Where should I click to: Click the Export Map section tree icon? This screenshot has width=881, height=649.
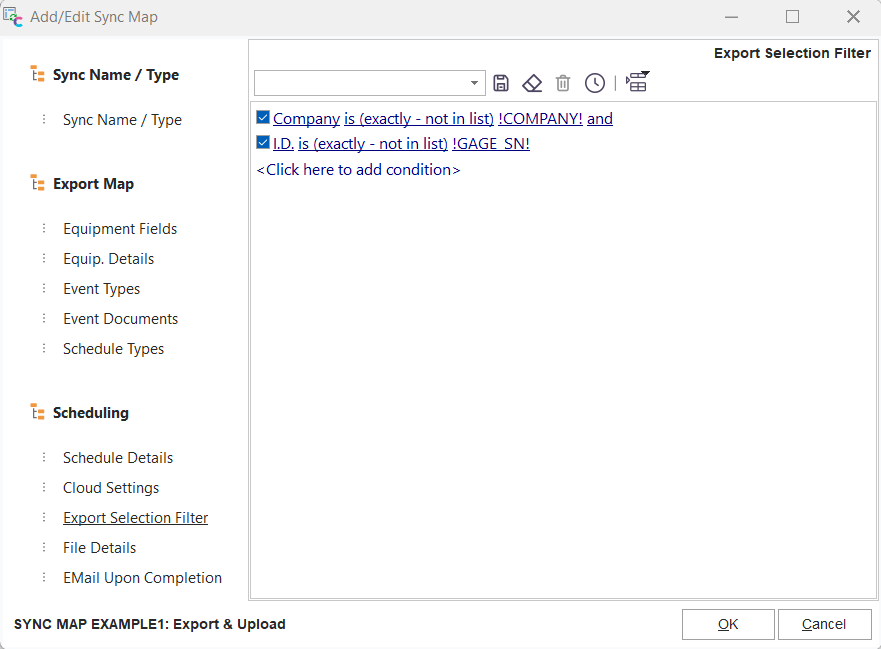tap(38, 184)
